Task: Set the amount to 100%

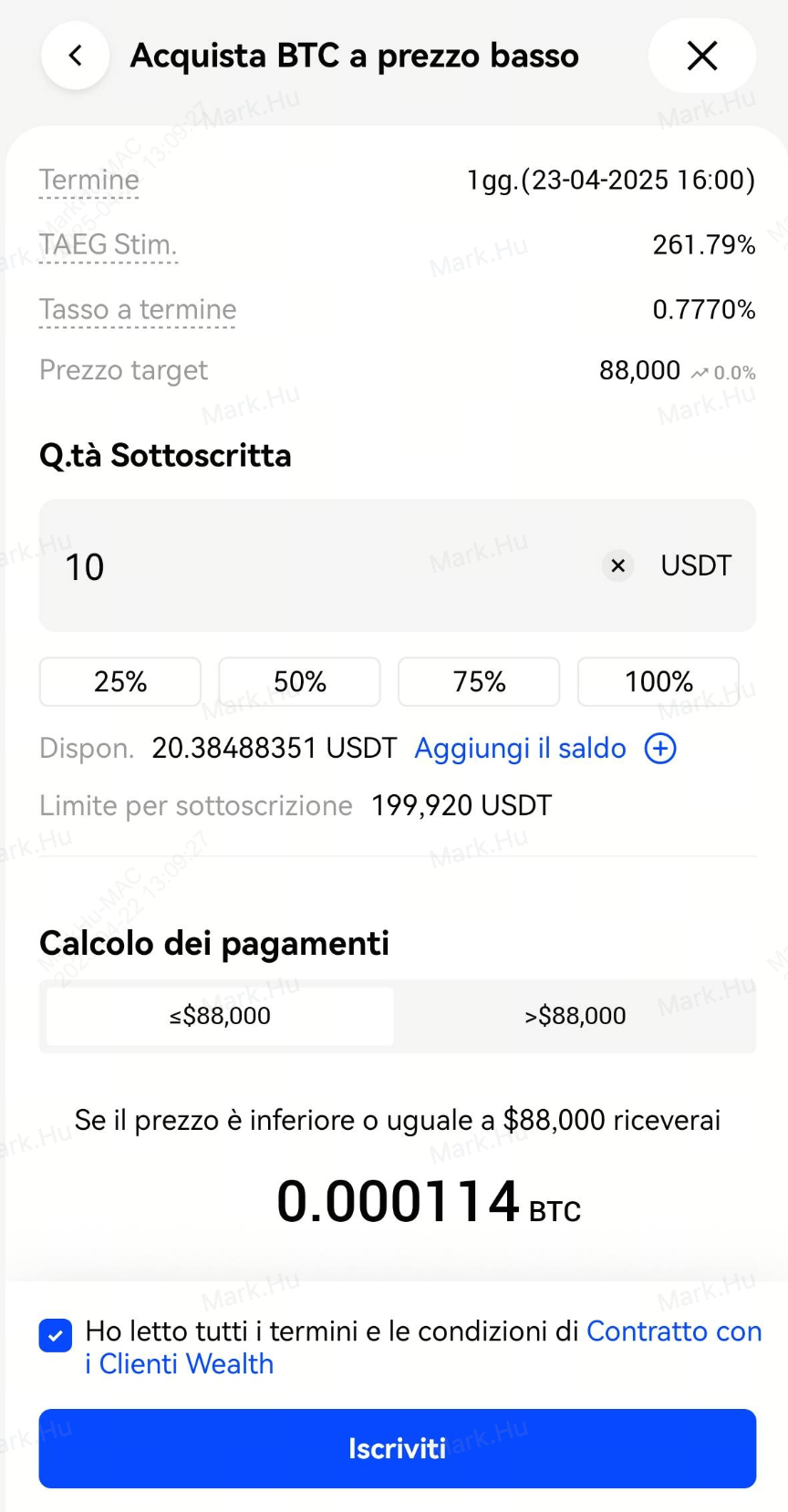Action: (658, 681)
